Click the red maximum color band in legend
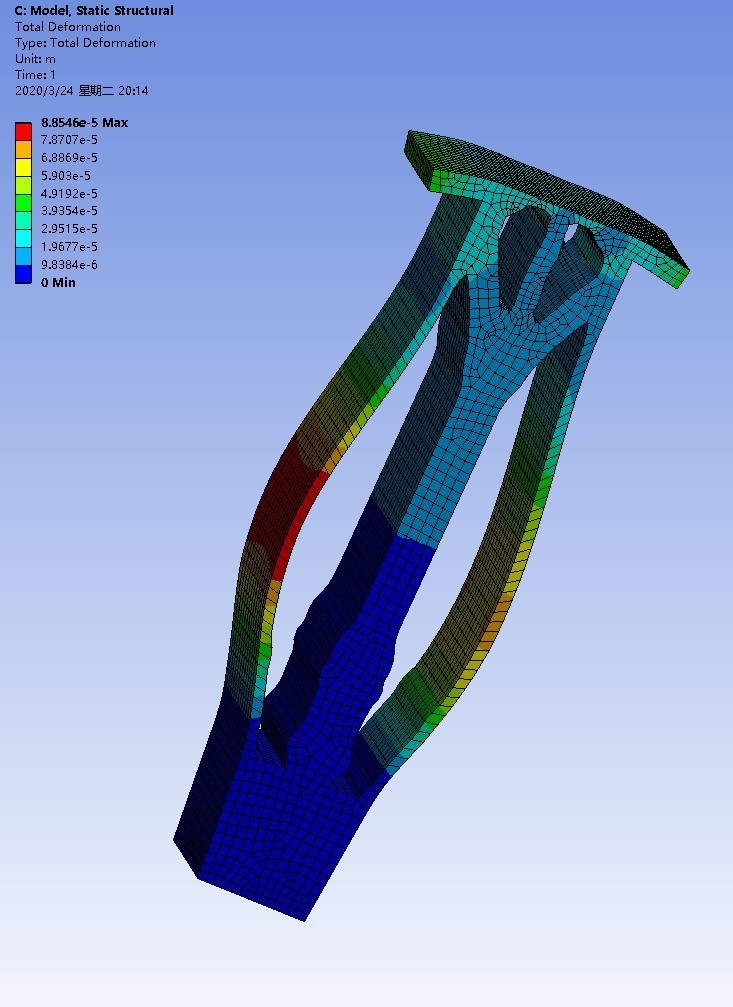The height and width of the screenshot is (1007, 733). point(23,131)
